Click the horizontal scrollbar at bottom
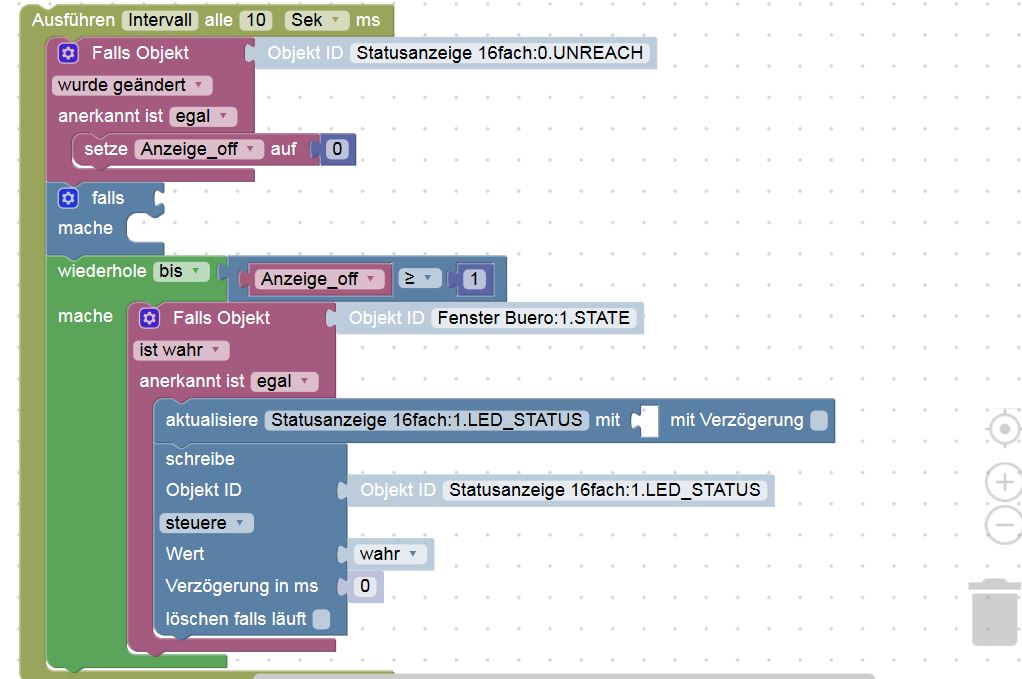The image size is (1022, 679). click(x=564, y=676)
